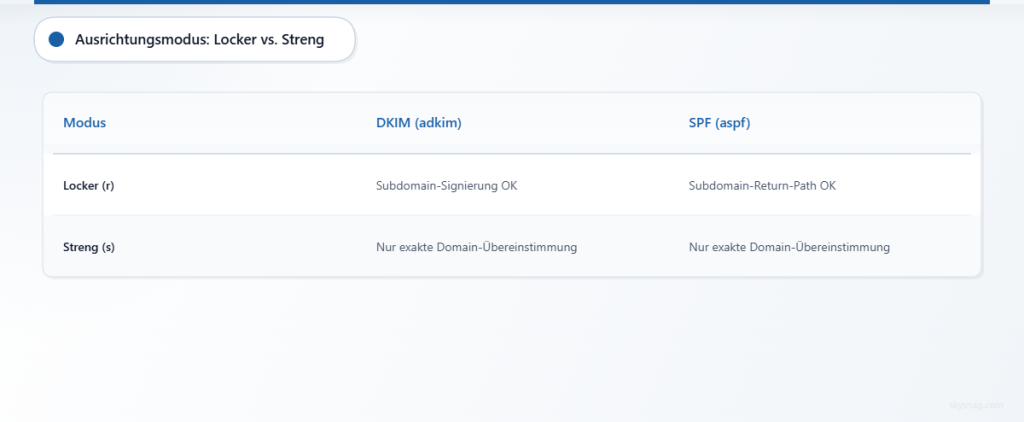Select the 'DKIM (adkim)' column header
Image resolution: width=1024 pixels, height=422 pixels.
tap(419, 123)
